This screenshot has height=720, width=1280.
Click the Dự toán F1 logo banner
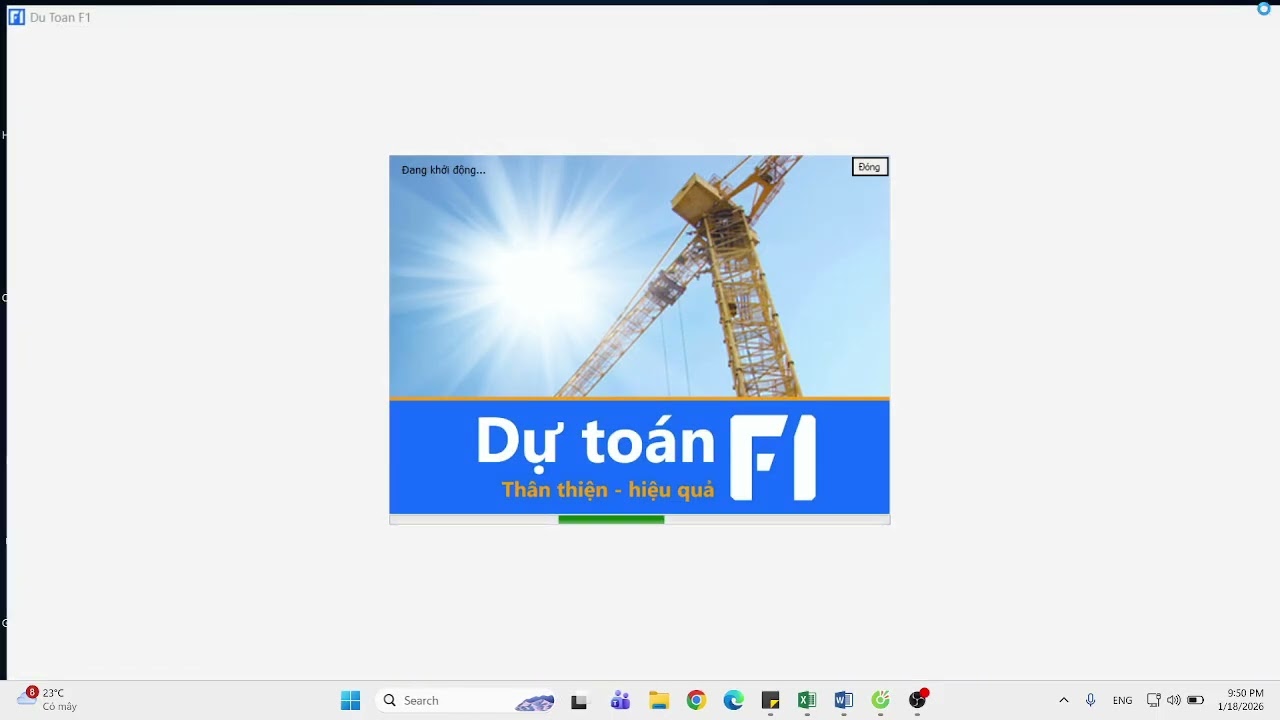[639, 457]
